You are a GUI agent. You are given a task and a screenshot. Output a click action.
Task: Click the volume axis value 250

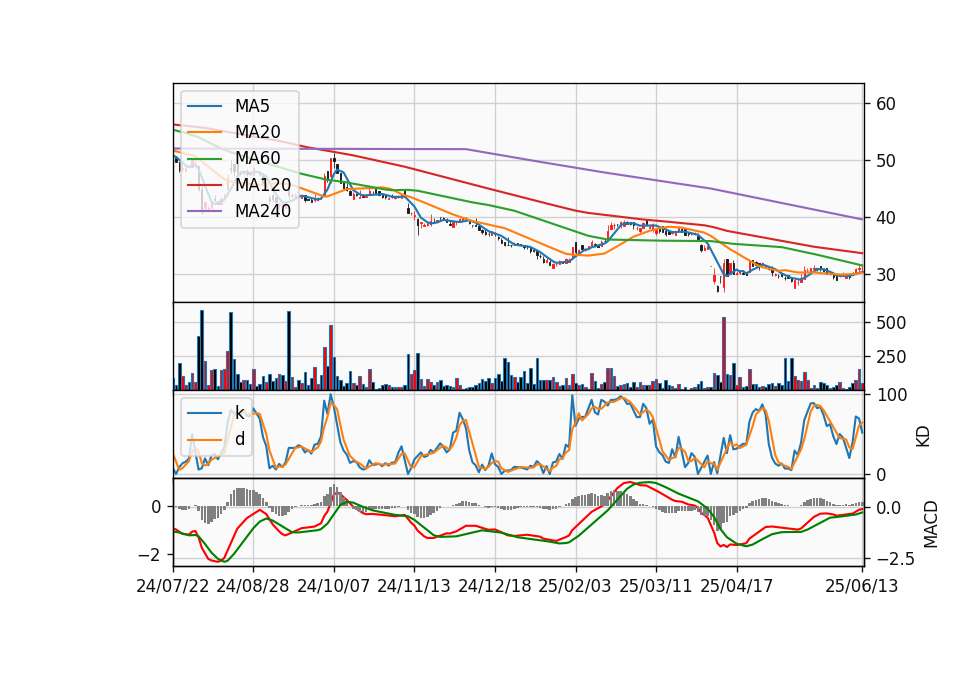coord(891,357)
